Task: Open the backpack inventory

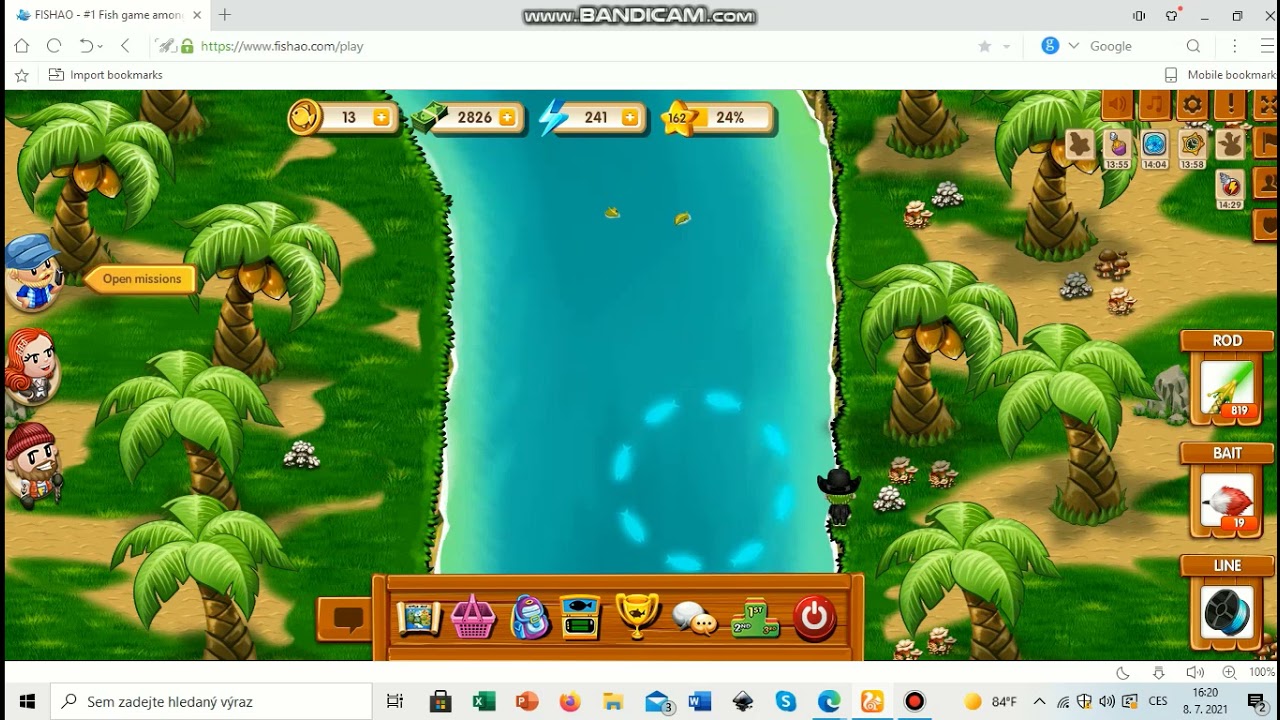Action: 529,617
